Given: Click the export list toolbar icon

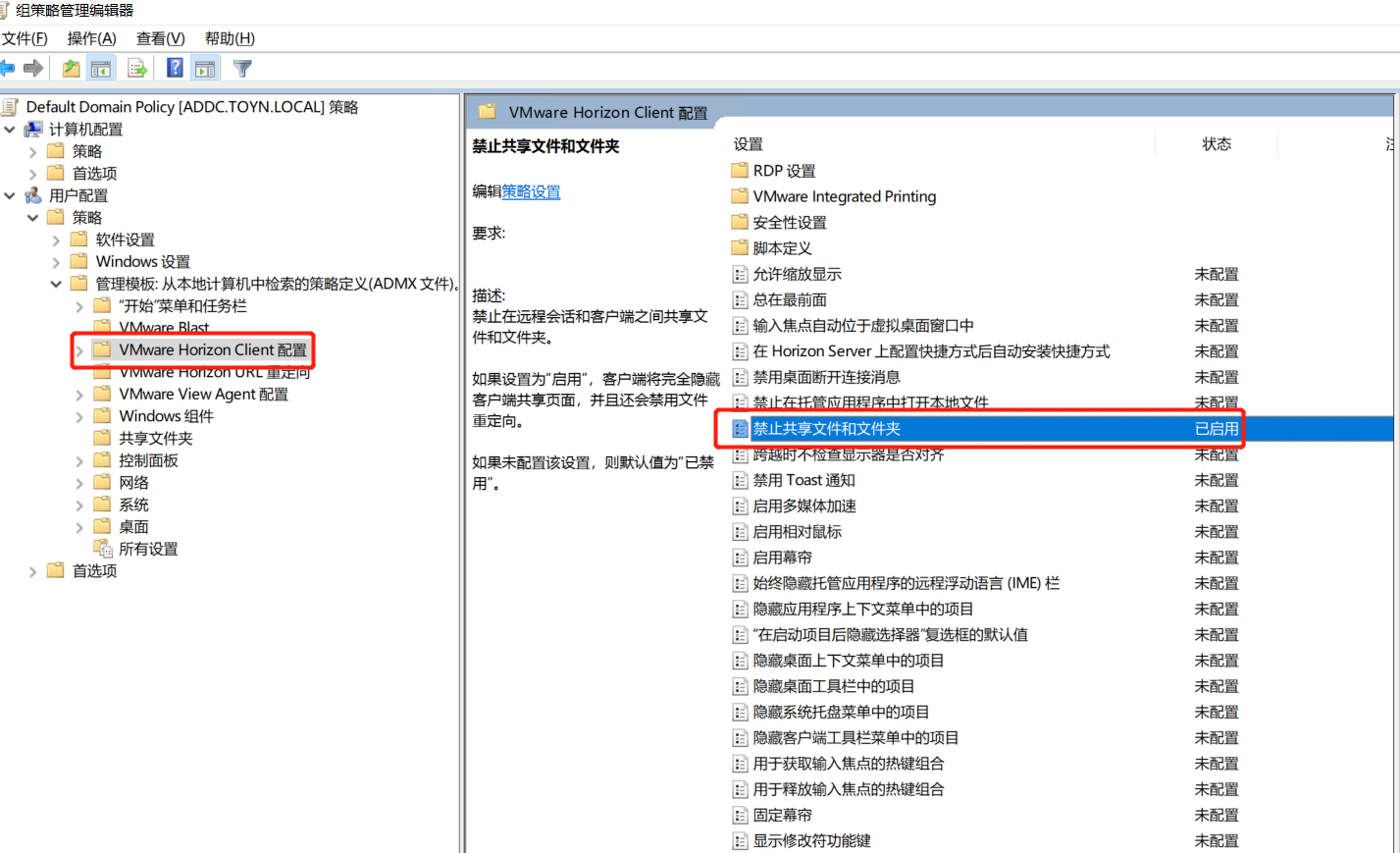Looking at the screenshot, I should pos(137,68).
